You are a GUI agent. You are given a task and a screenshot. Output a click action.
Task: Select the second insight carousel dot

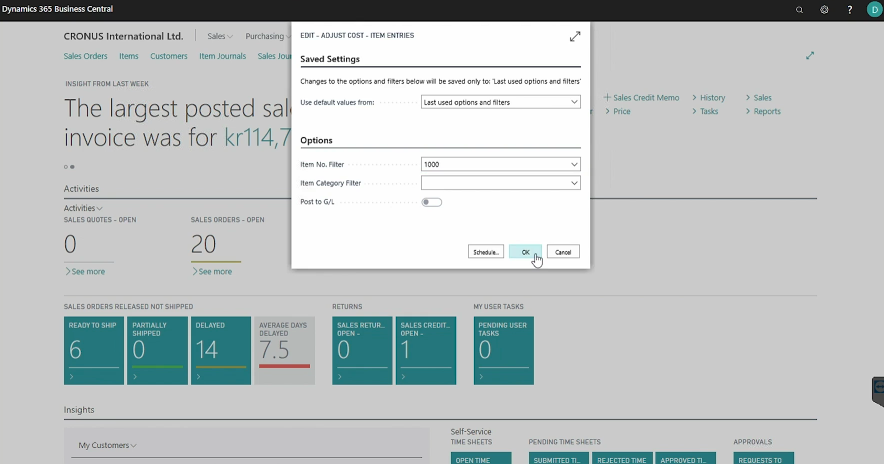(x=72, y=167)
